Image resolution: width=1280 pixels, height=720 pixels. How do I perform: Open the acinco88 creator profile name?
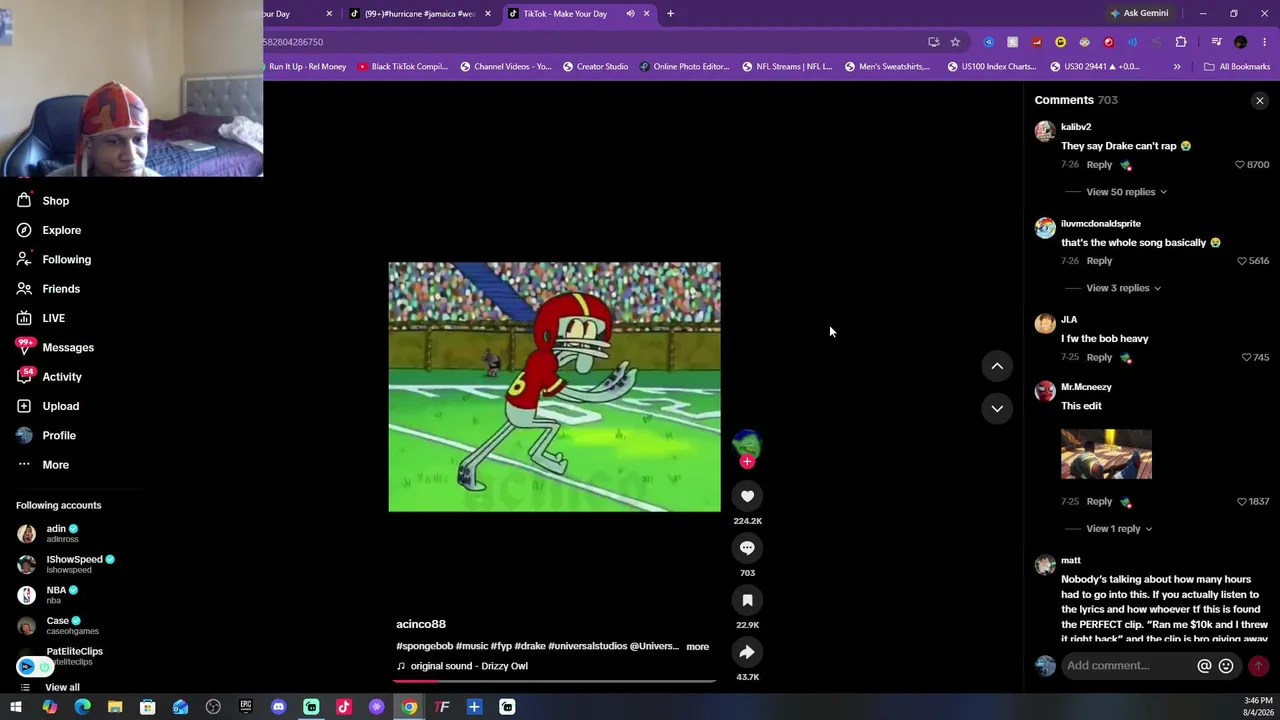pyautogui.click(x=421, y=624)
